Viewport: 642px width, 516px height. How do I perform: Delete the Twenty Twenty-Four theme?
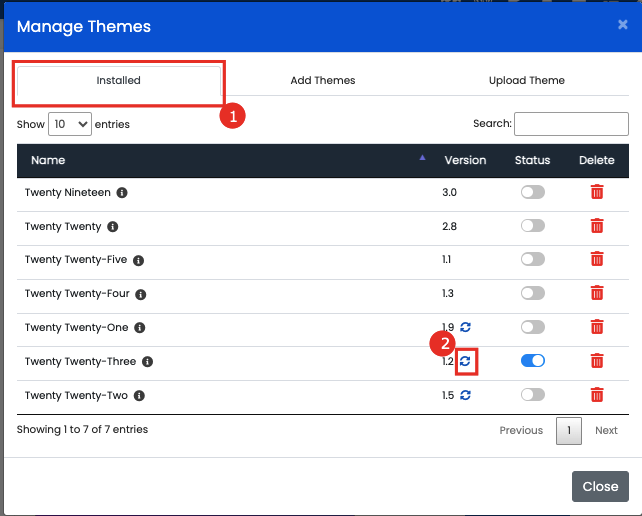[x=597, y=293]
